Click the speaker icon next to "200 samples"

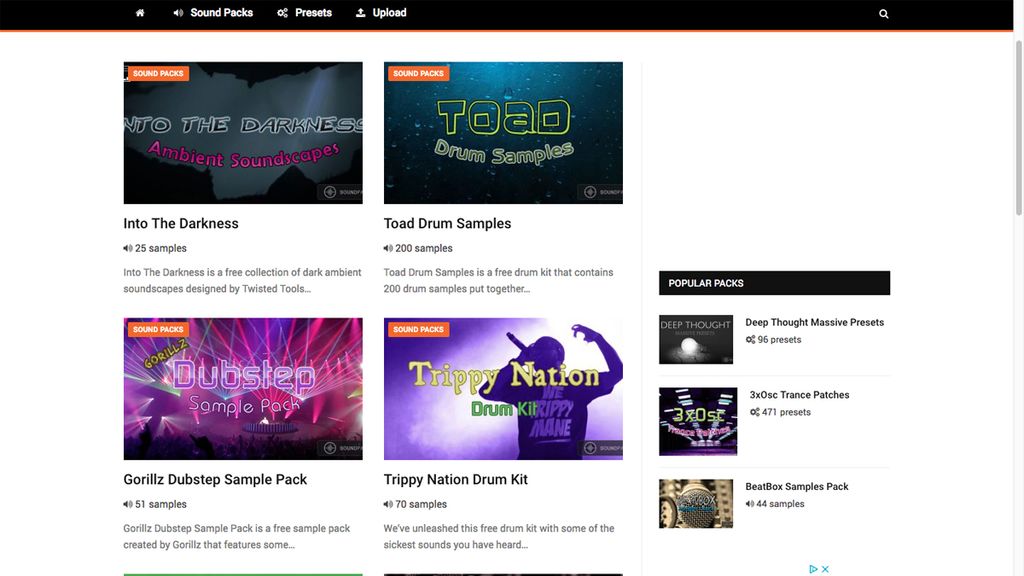click(x=387, y=247)
